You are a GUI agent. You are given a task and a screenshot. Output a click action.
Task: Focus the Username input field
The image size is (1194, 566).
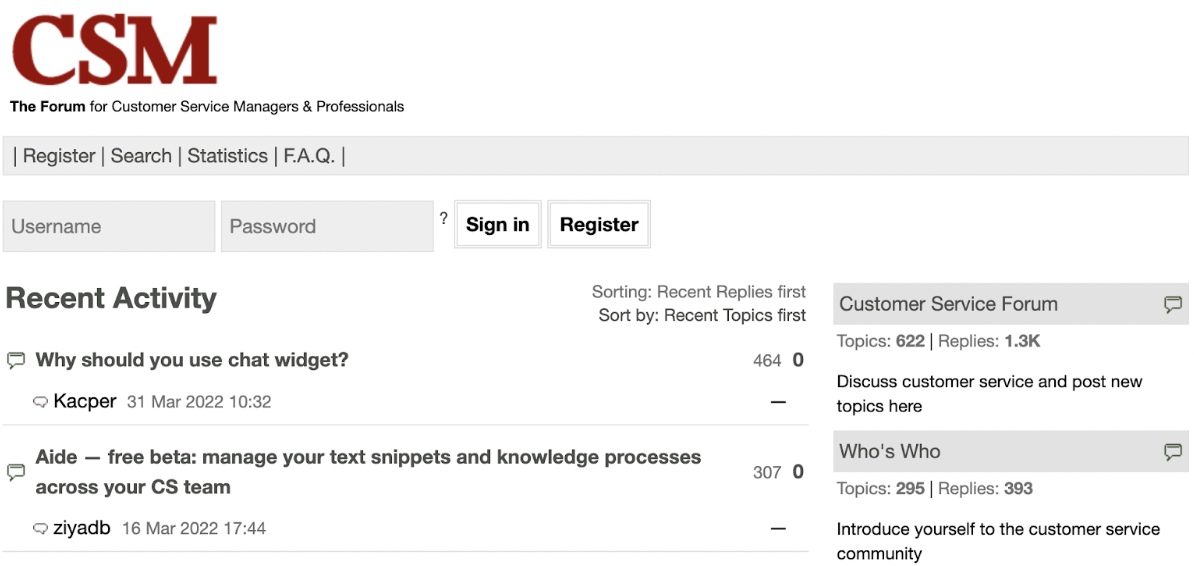[109, 226]
